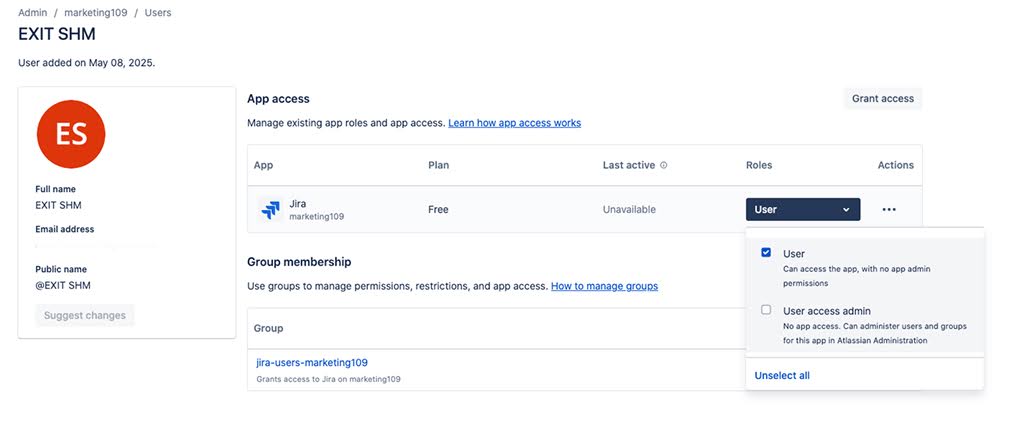Click 'Can access the app' role description
Screen dimensions: 1024x434
(x=856, y=276)
